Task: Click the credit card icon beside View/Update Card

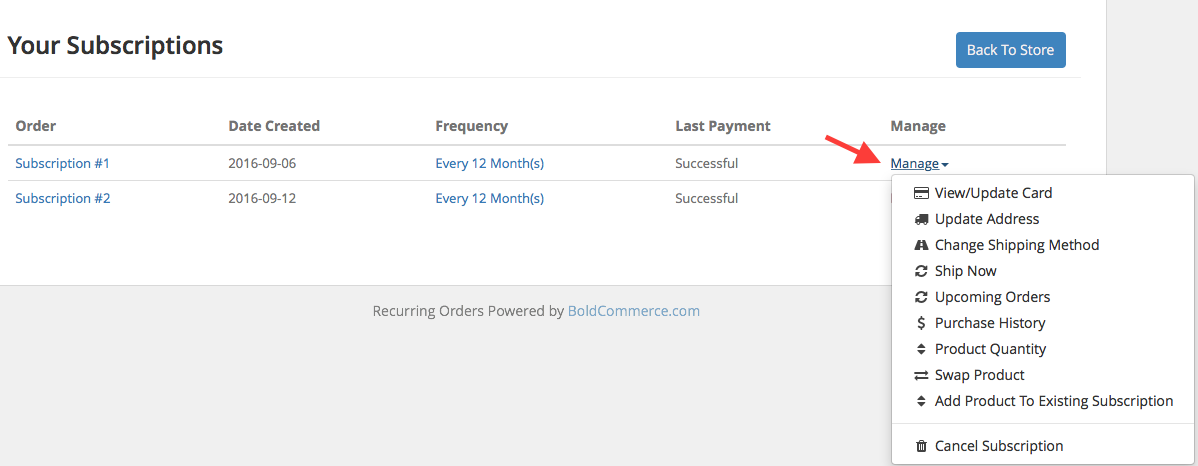Action: point(922,193)
